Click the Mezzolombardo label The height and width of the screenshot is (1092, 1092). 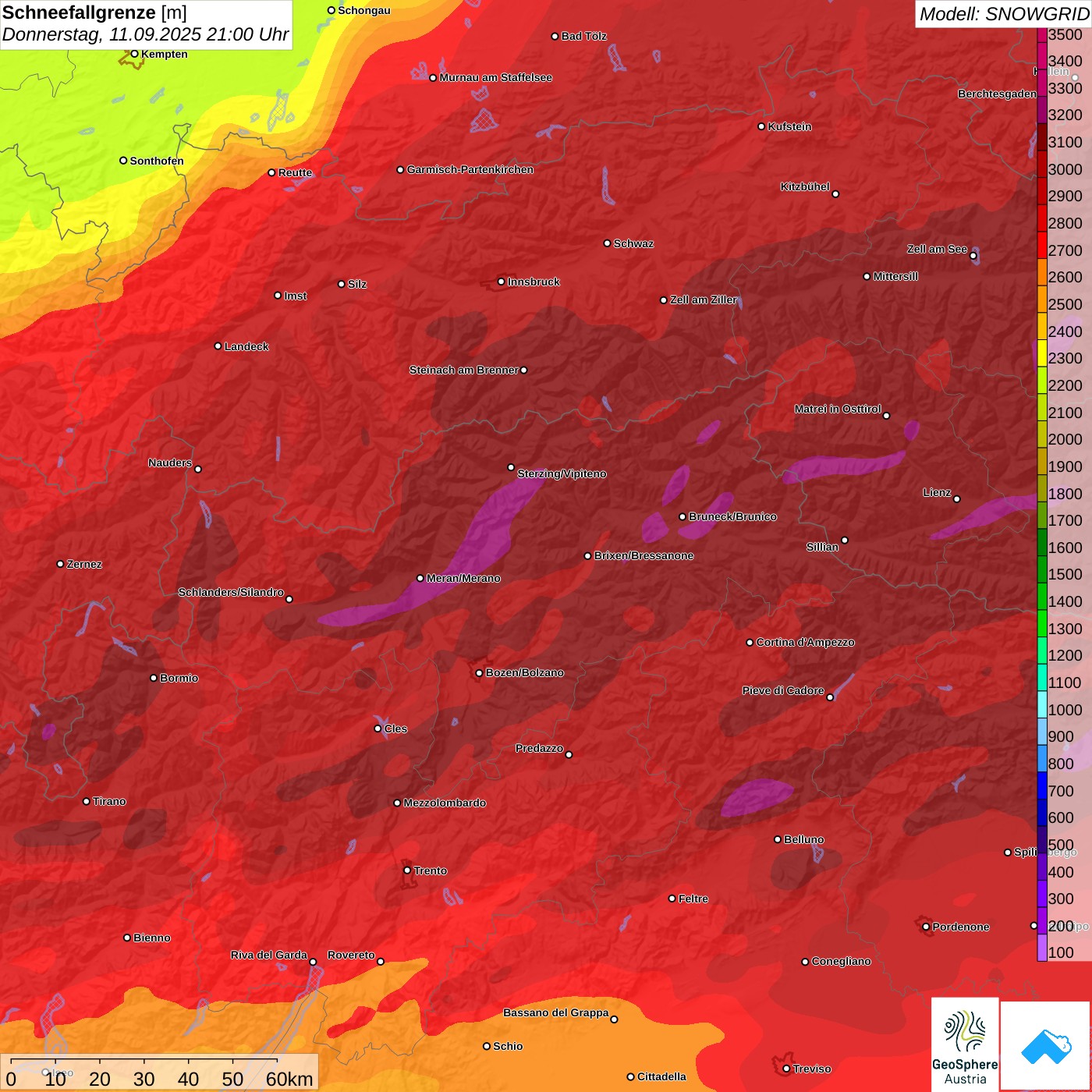pos(445,803)
